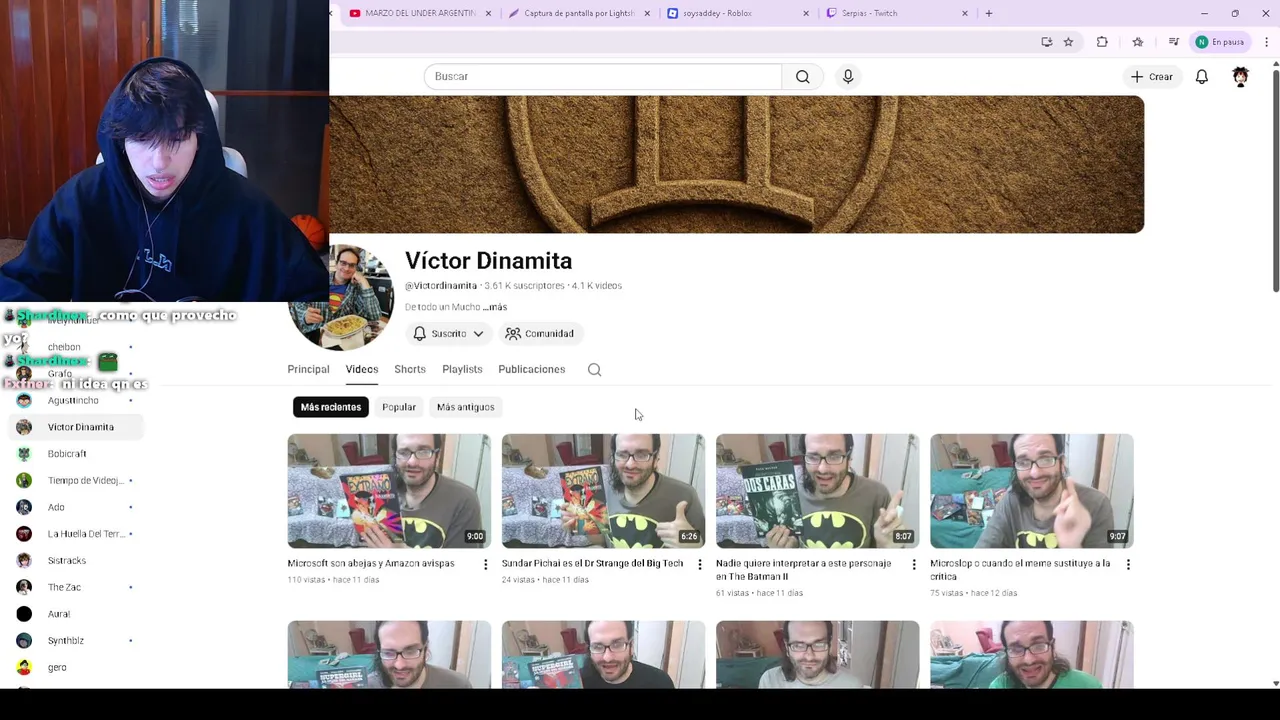Viewport: 1280px width, 720px height.
Task: Close the soysaddey - Roblox tab
Action: [x=806, y=13]
